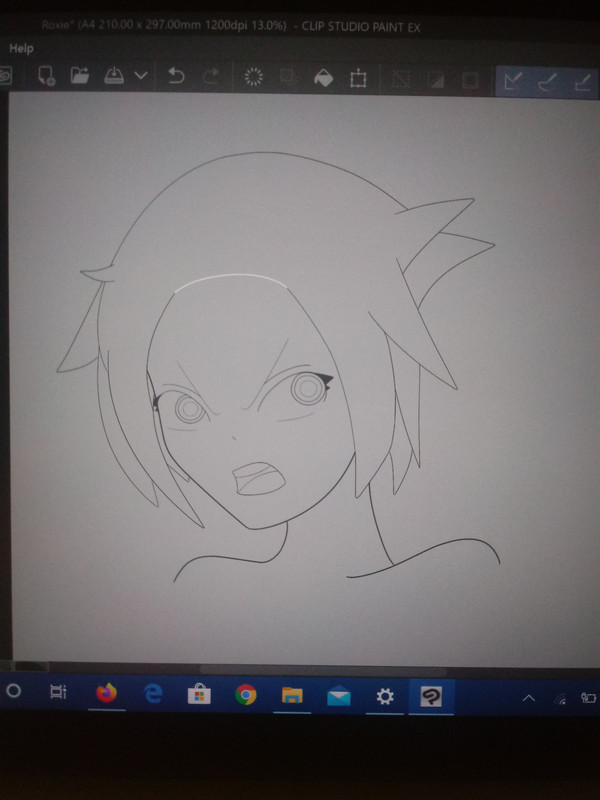Click the Scale/Rotate transform icon
The height and width of the screenshot is (800, 600).
click(x=358, y=79)
